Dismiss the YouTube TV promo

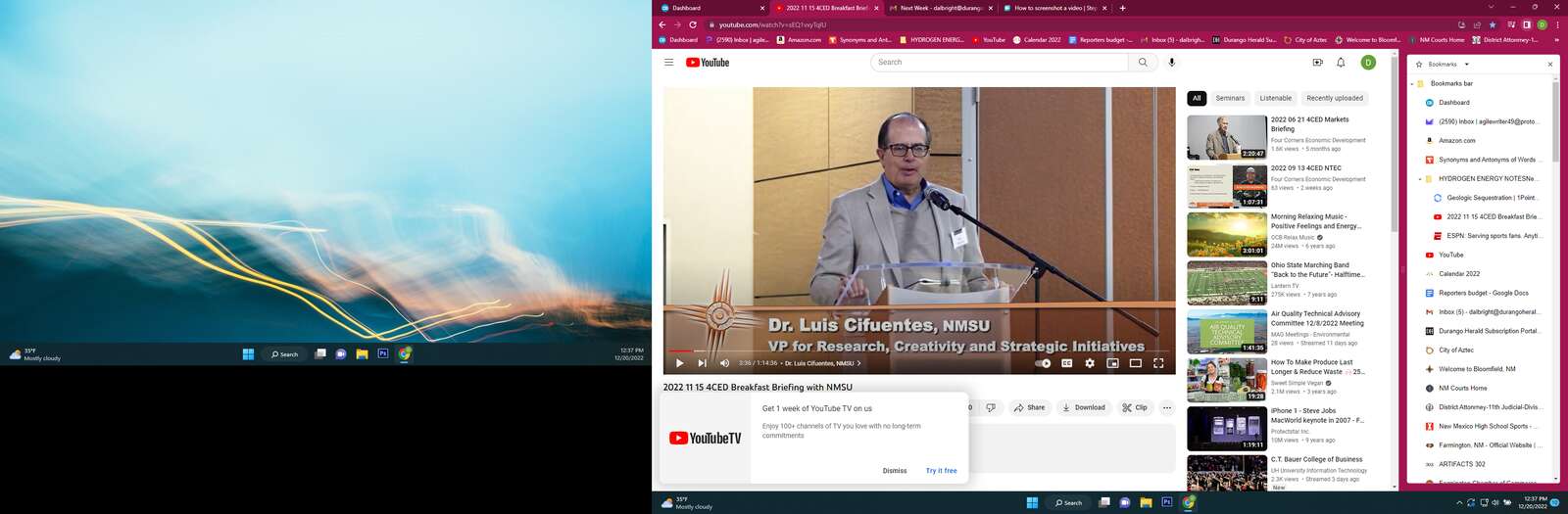tap(895, 471)
